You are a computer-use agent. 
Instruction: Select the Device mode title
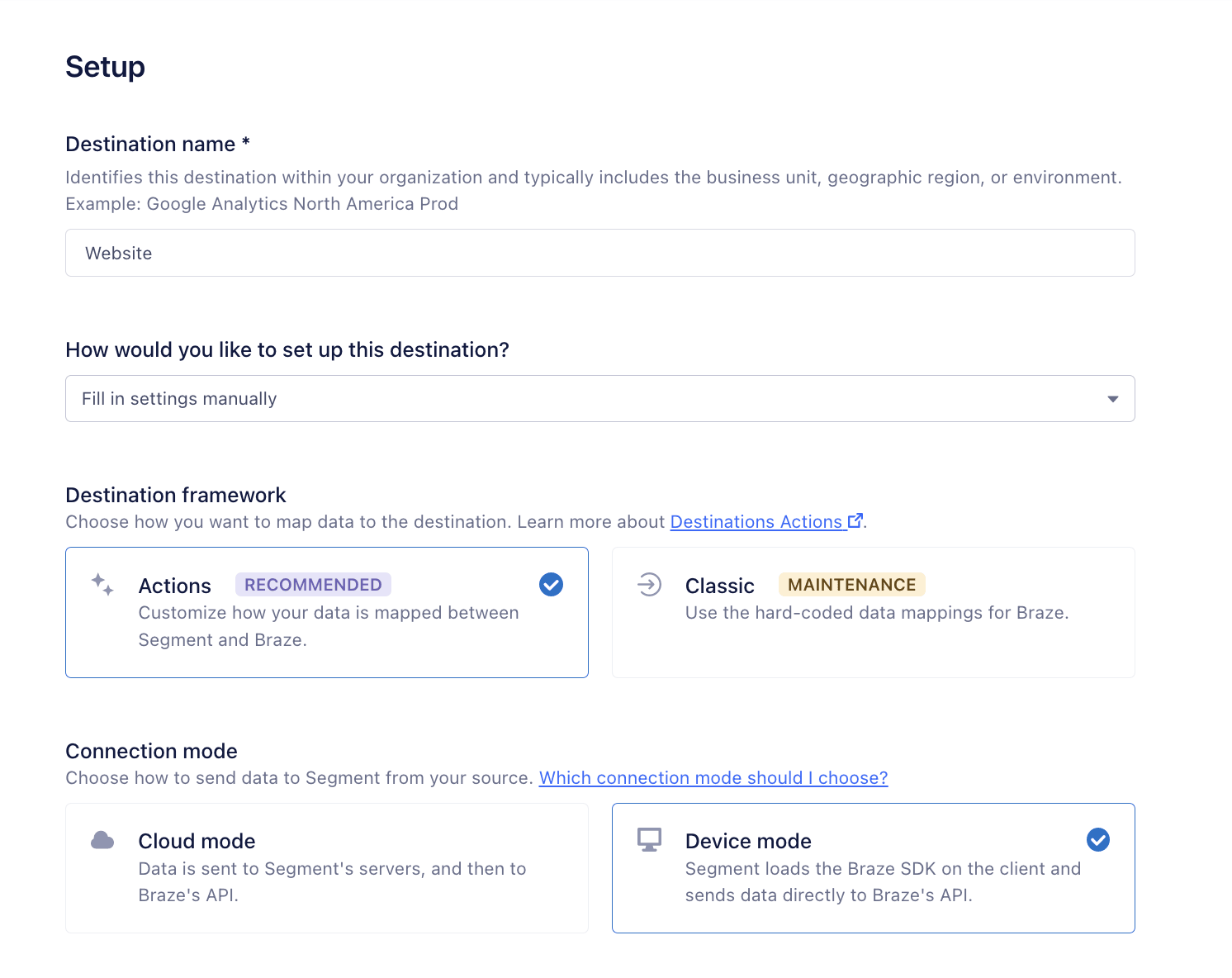coord(748,841)
